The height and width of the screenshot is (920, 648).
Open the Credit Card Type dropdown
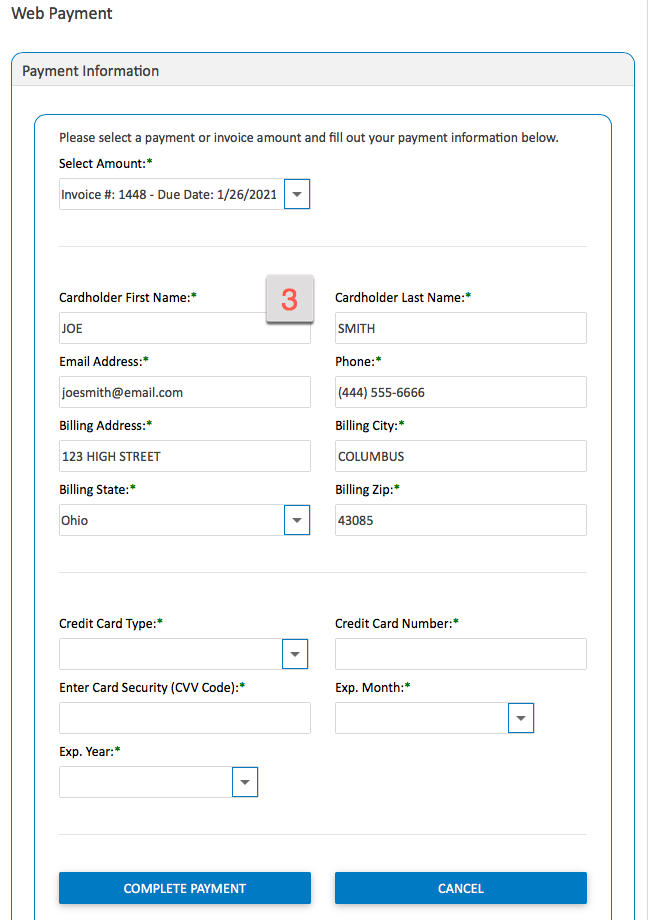170,654
